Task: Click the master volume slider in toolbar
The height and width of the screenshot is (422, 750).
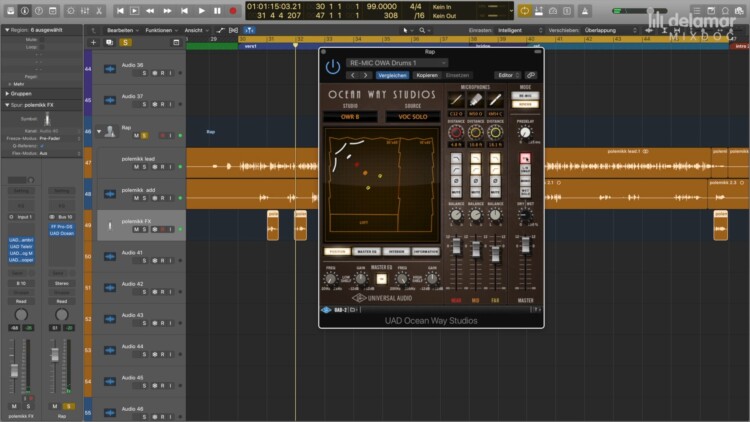Action: 640,11
